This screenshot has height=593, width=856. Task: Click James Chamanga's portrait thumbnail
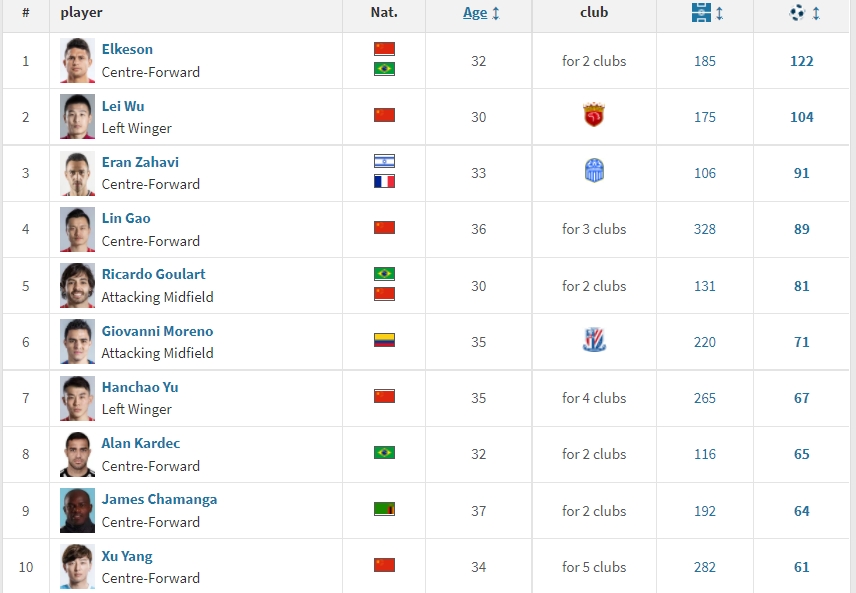point(77,511)
